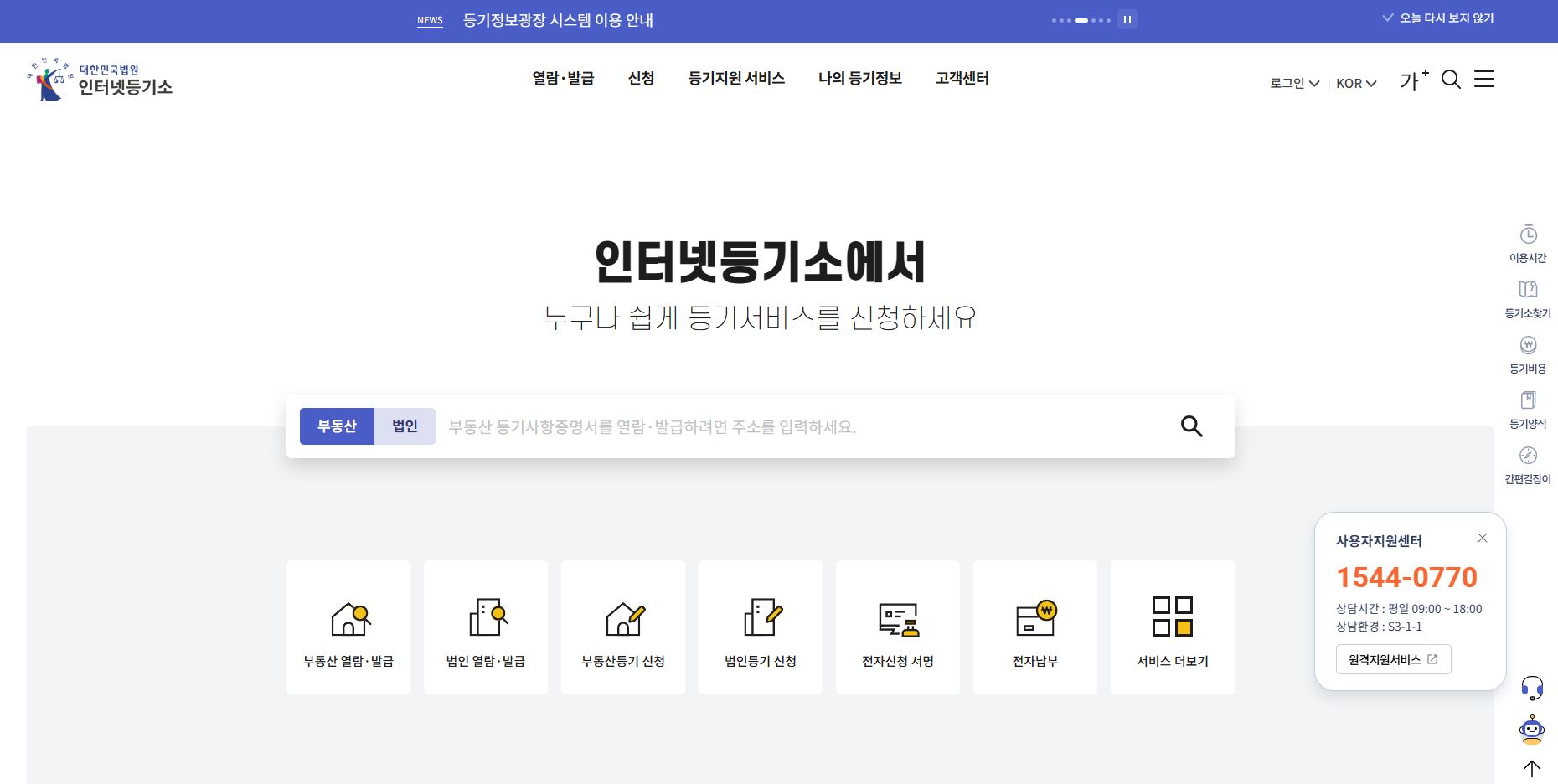This screenshot has height=784, width=1558.
Task: Open the chatbot robot icon
Action: (x=1532, y=730)
